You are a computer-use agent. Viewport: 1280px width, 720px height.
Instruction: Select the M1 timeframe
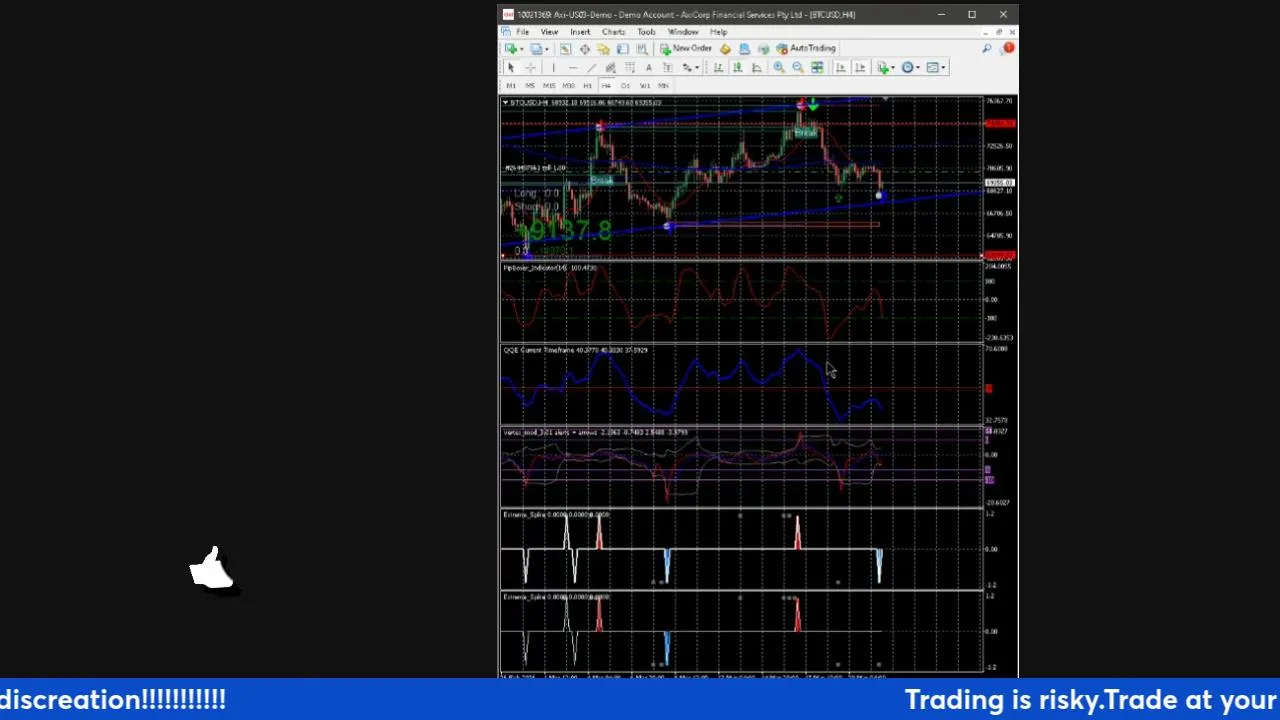click(511, 86)
